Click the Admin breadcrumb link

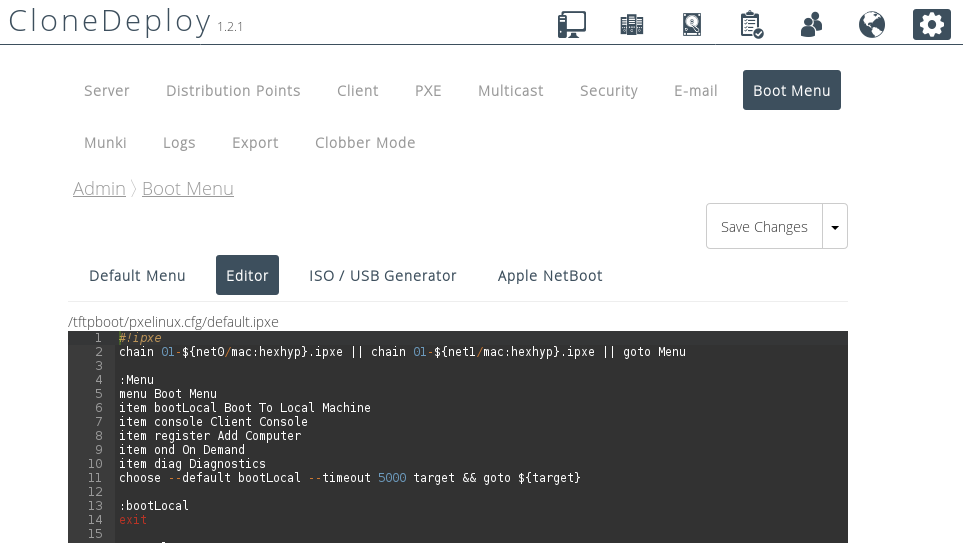point(99,189)
